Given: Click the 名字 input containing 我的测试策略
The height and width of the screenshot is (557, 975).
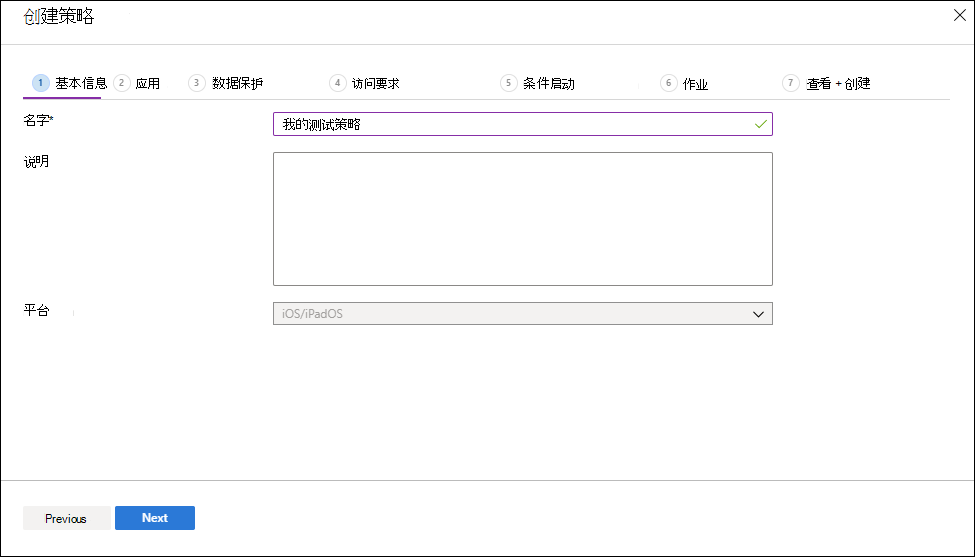Looking at the screenshot, I should [x=522, y=124].
